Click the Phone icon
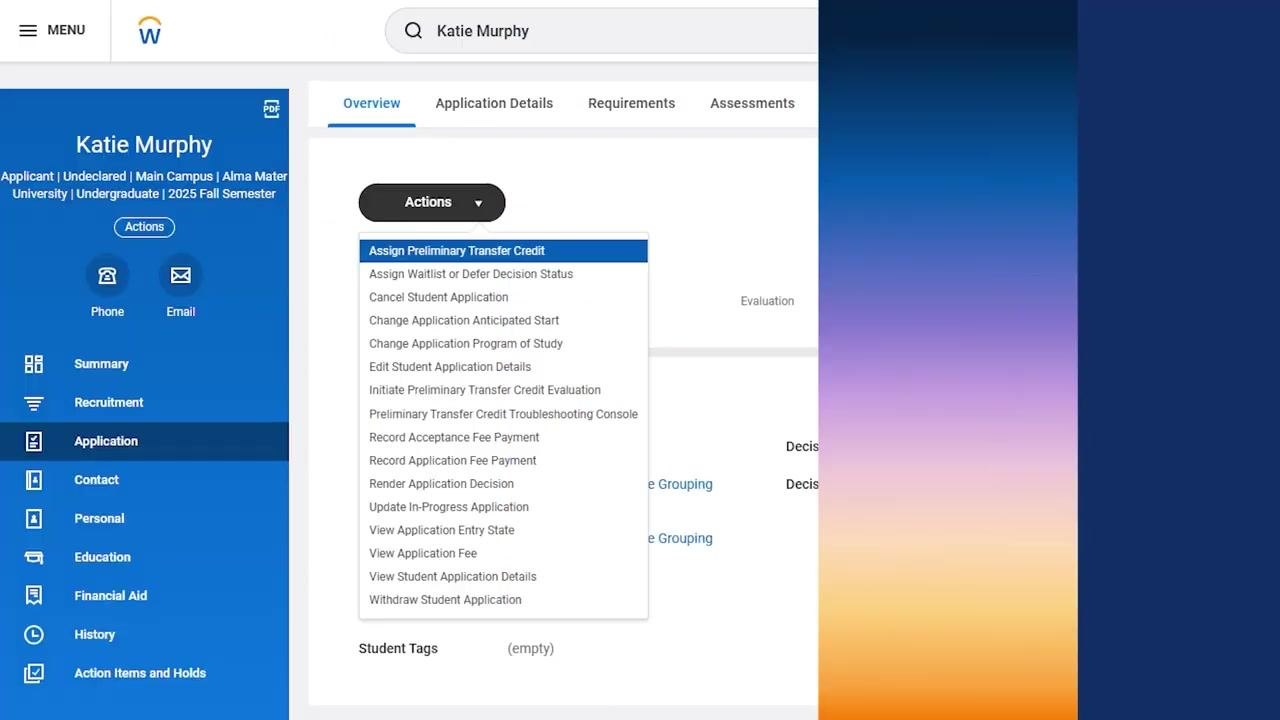 [x=107, y=275]
